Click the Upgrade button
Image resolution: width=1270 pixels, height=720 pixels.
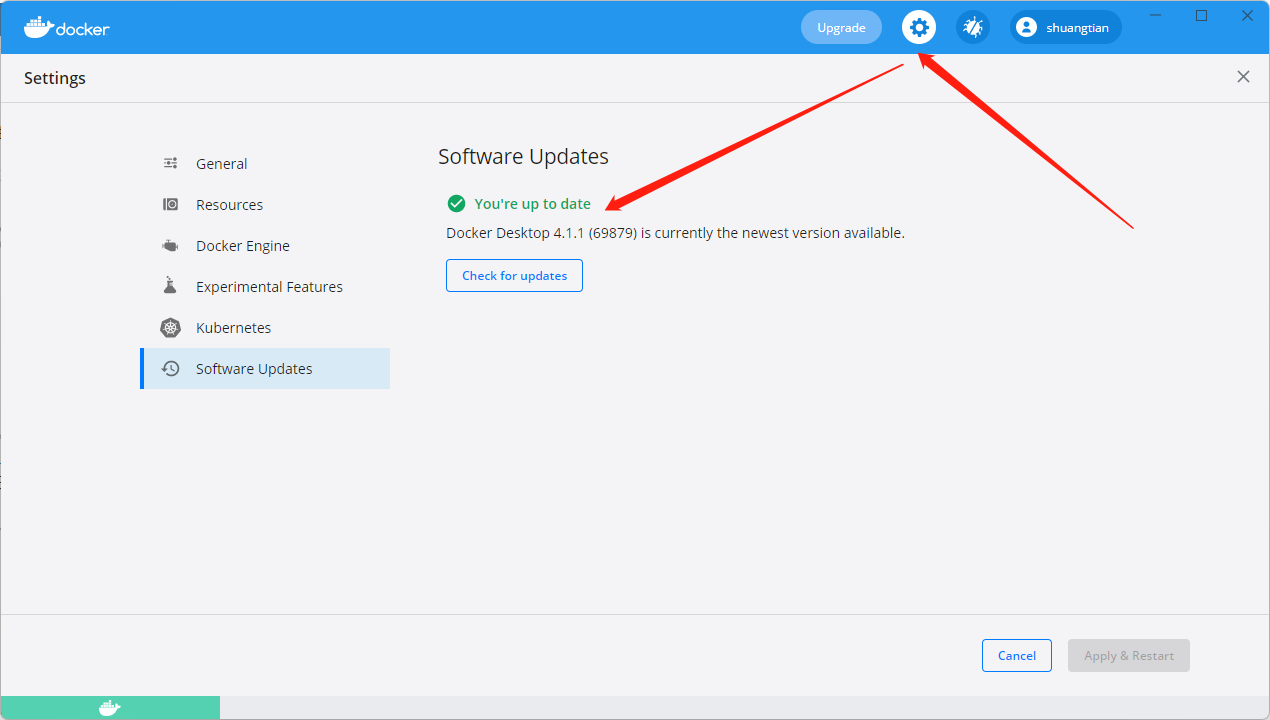coord(841,27)
